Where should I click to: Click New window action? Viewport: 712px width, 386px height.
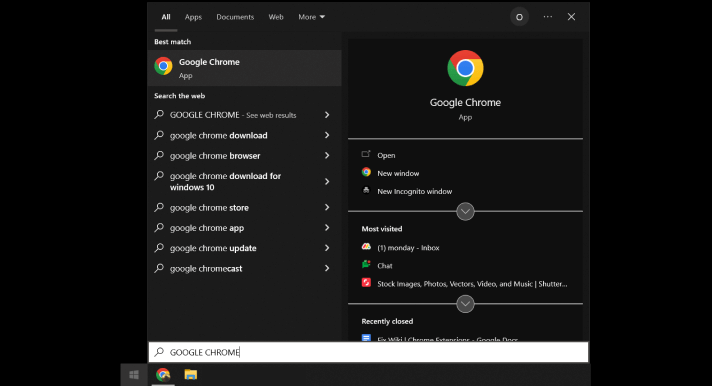point(398,173)
